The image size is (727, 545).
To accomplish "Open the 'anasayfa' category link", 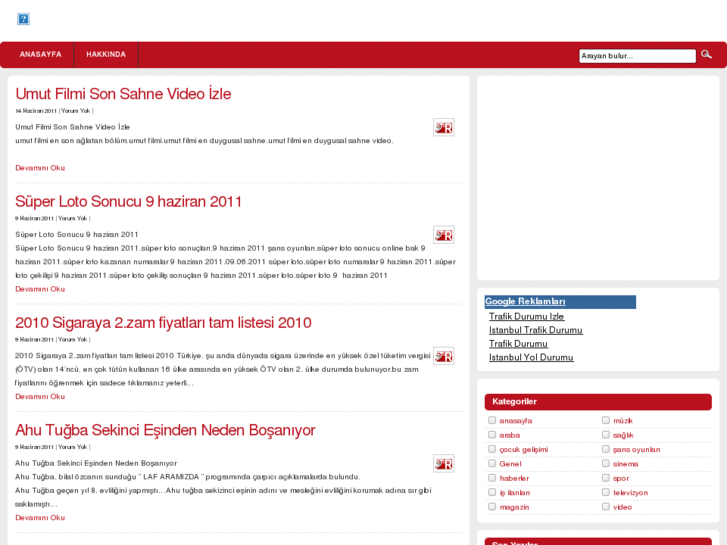I will click(x=516, y=421).
